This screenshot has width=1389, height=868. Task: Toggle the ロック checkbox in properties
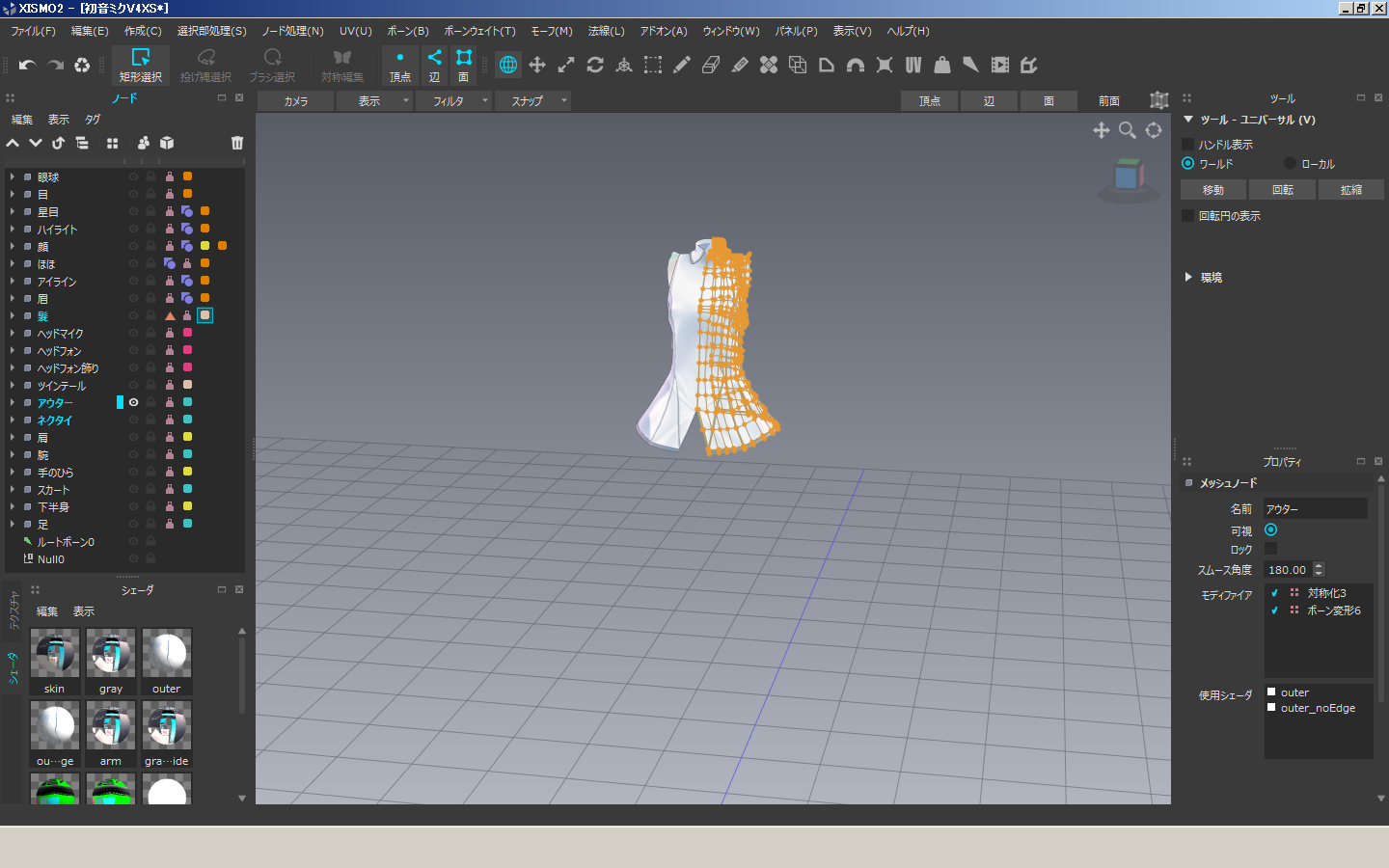(x=1270, y=549)
